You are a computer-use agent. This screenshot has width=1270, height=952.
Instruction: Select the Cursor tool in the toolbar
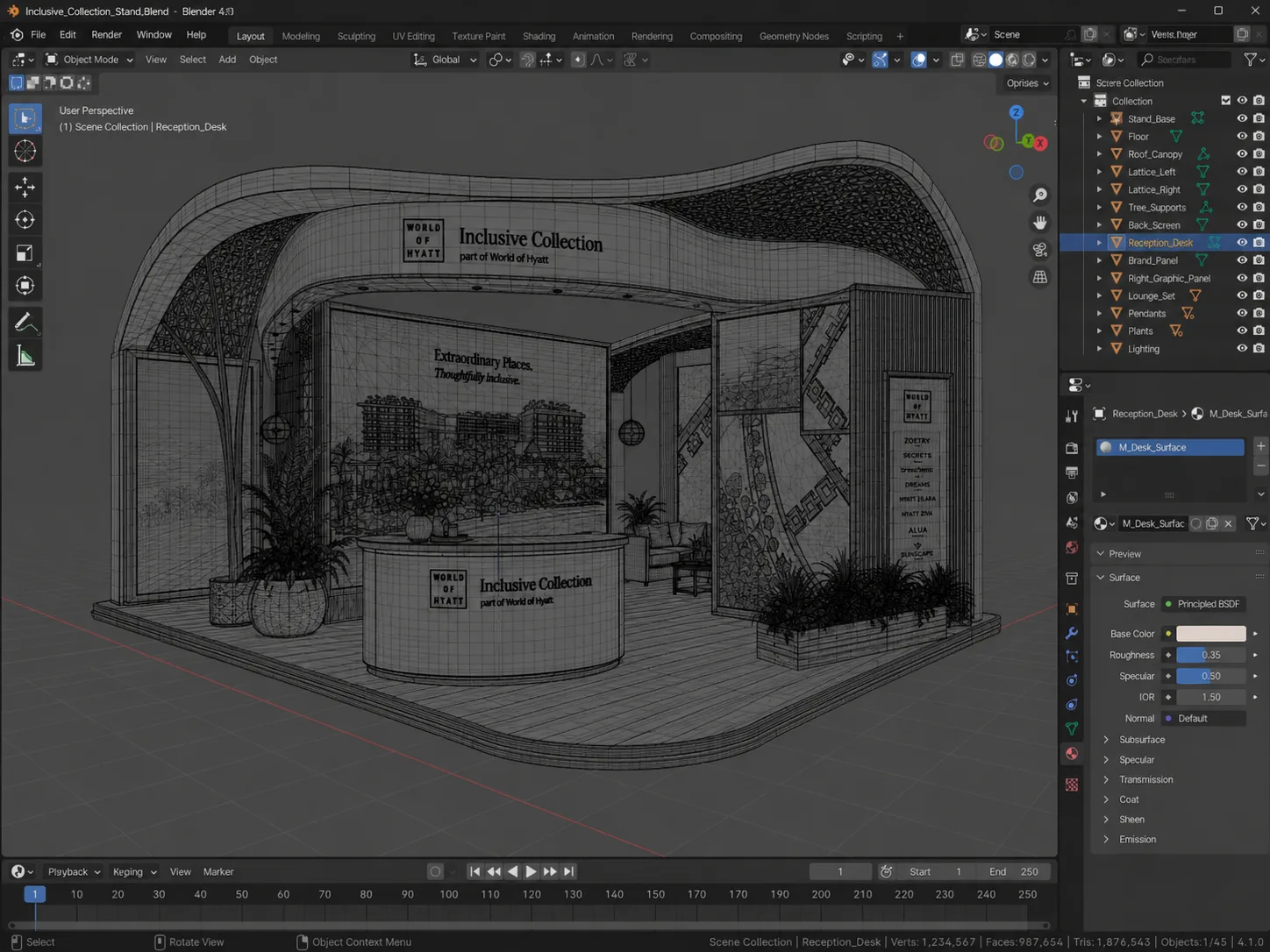(25, 151)
